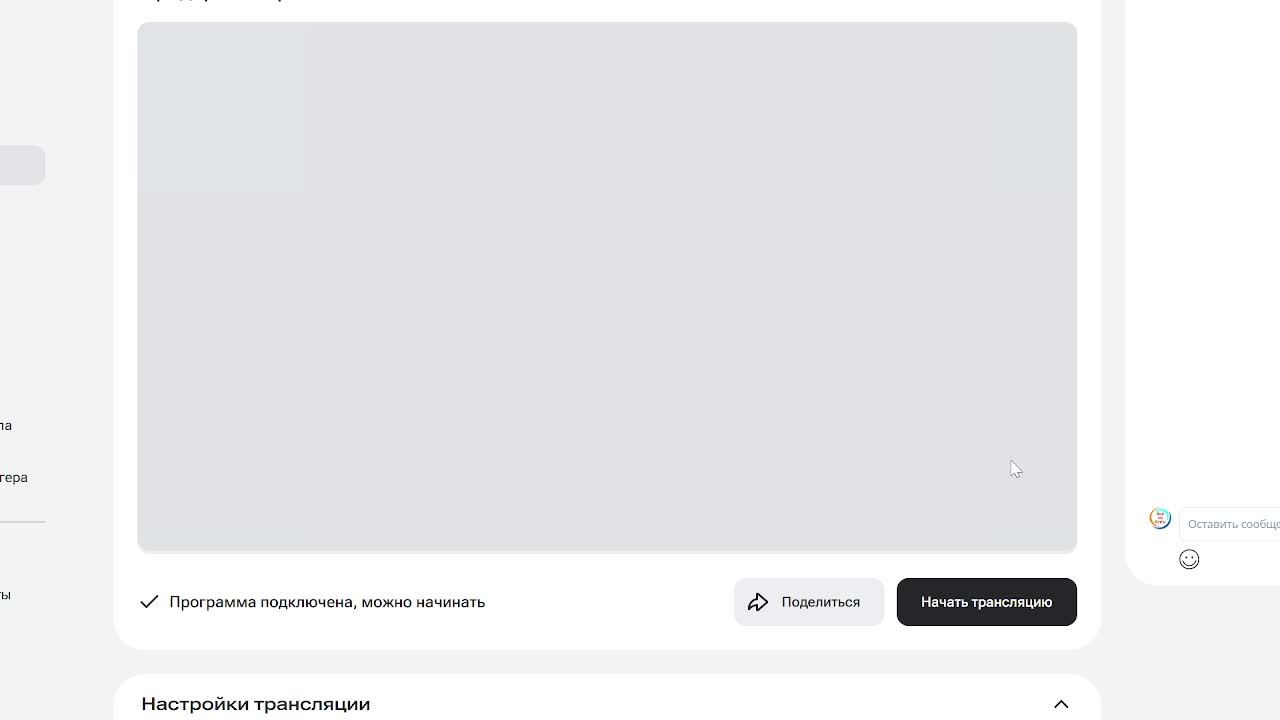This screenshot has height=720, width=1280.
Task: Click the sidebar divider line under «гера»
Action: click(x=22, y=522)
